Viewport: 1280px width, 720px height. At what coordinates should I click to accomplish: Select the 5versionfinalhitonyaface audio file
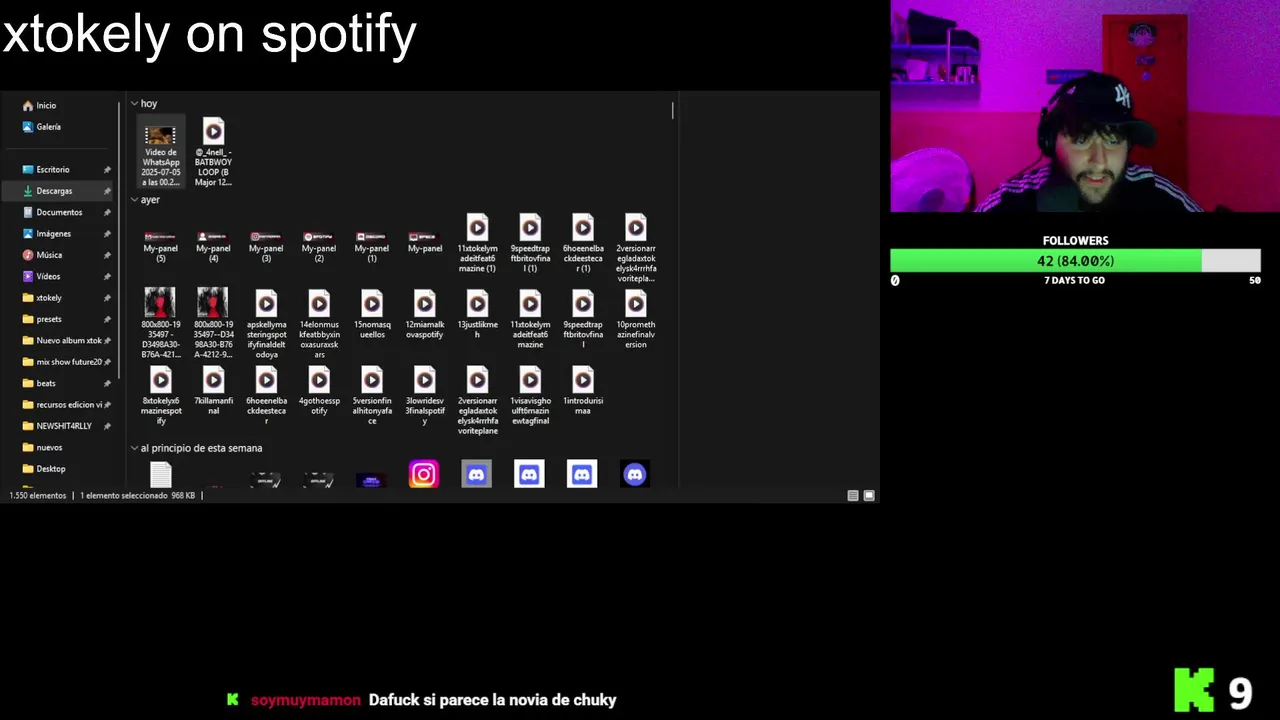click(x=372, y=396)
